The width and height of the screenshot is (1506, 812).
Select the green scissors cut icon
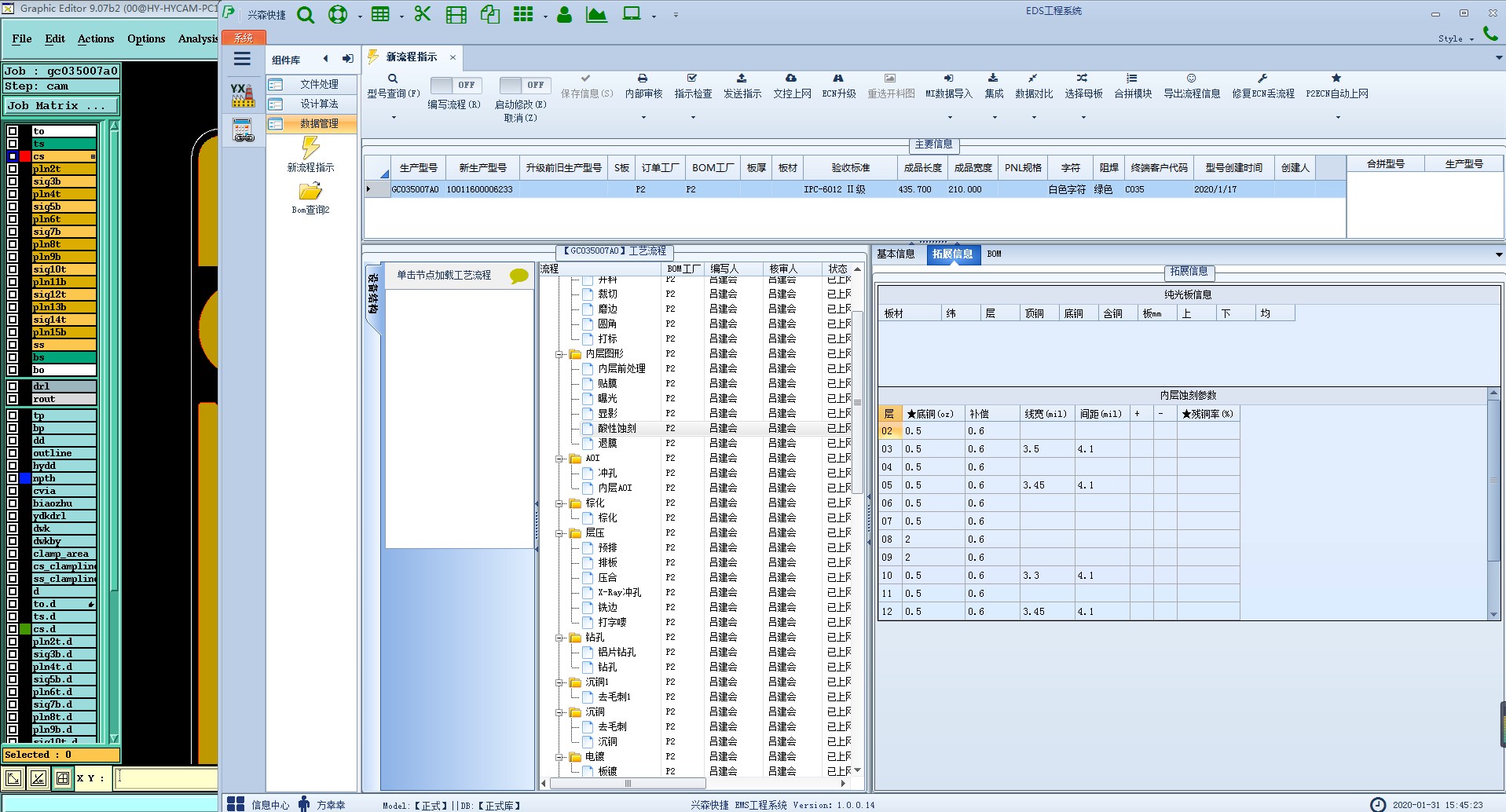423,15
